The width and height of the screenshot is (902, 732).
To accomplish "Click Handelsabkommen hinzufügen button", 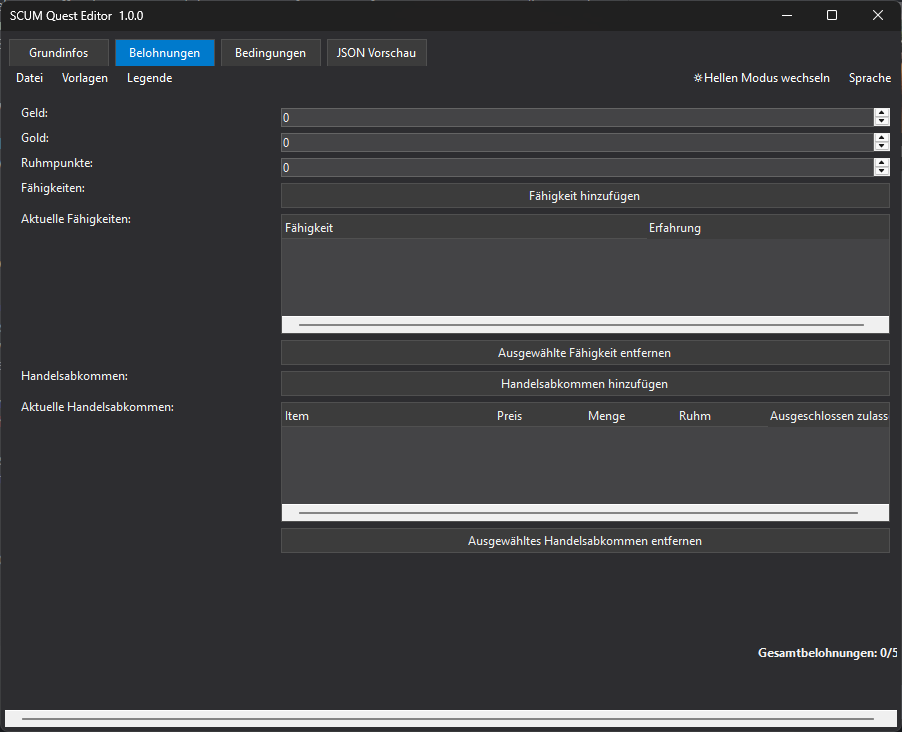I will (584, 384).
